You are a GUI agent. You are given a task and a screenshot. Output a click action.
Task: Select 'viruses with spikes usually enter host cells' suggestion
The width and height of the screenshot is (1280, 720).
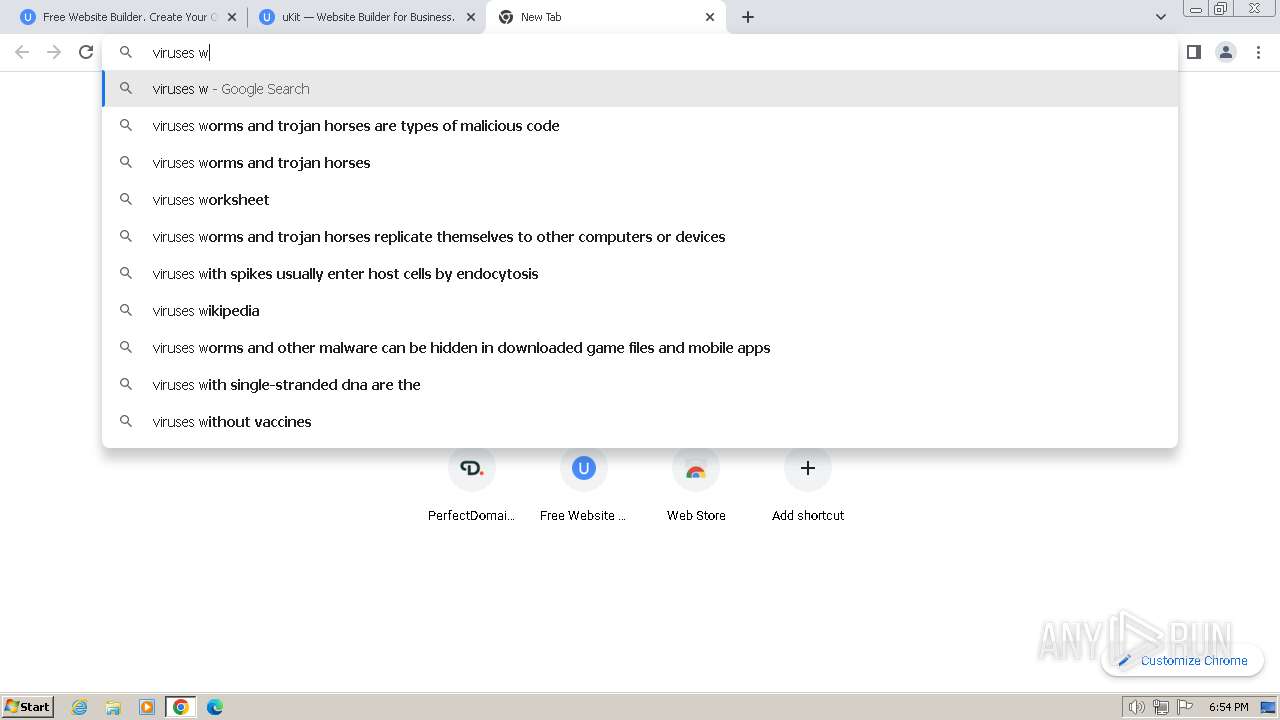(x=640, y=274)
